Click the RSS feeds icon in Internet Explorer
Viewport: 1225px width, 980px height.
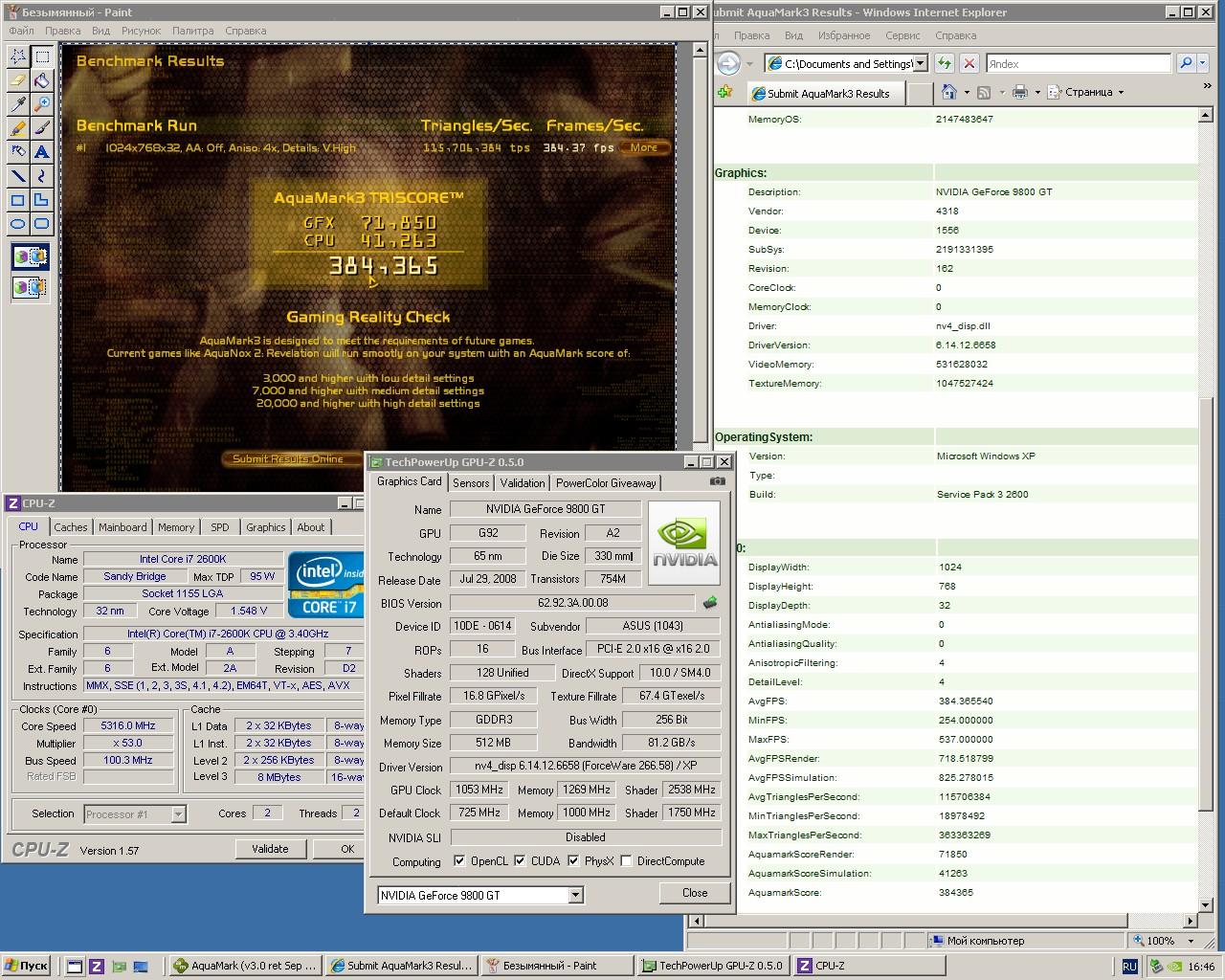point(984,92)
